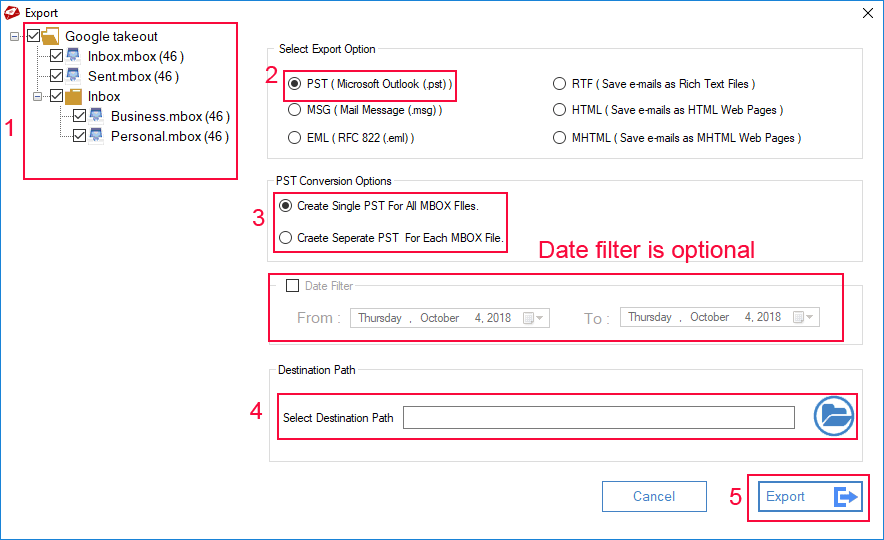The height and width of the screenshot is (540, 884).
Task: Open the destination folder browse icon
Action: pyautogui.click(x=834, y=416)
